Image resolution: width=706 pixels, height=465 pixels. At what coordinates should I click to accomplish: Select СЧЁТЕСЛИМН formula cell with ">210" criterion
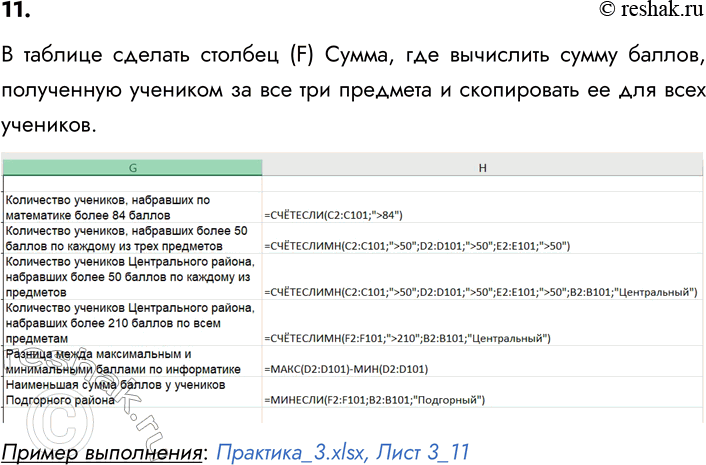pos(408,338)
